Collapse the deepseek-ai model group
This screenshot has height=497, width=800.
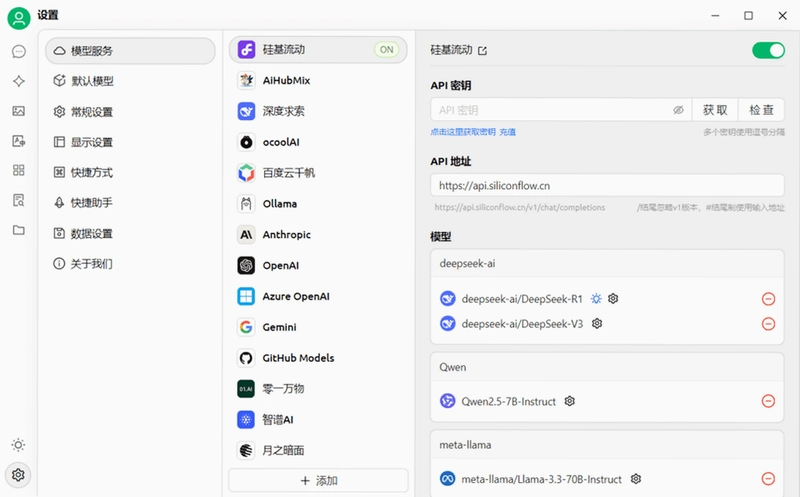(x=607, y=264)
